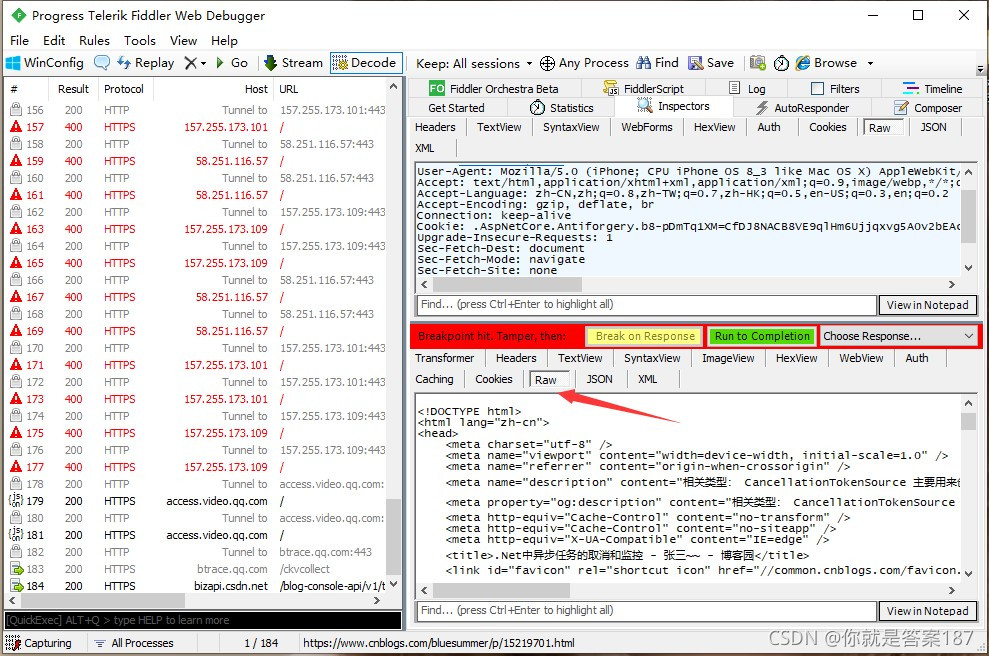Replay the selected sessions
Screen dimensions: 989x656
point(146,63)
